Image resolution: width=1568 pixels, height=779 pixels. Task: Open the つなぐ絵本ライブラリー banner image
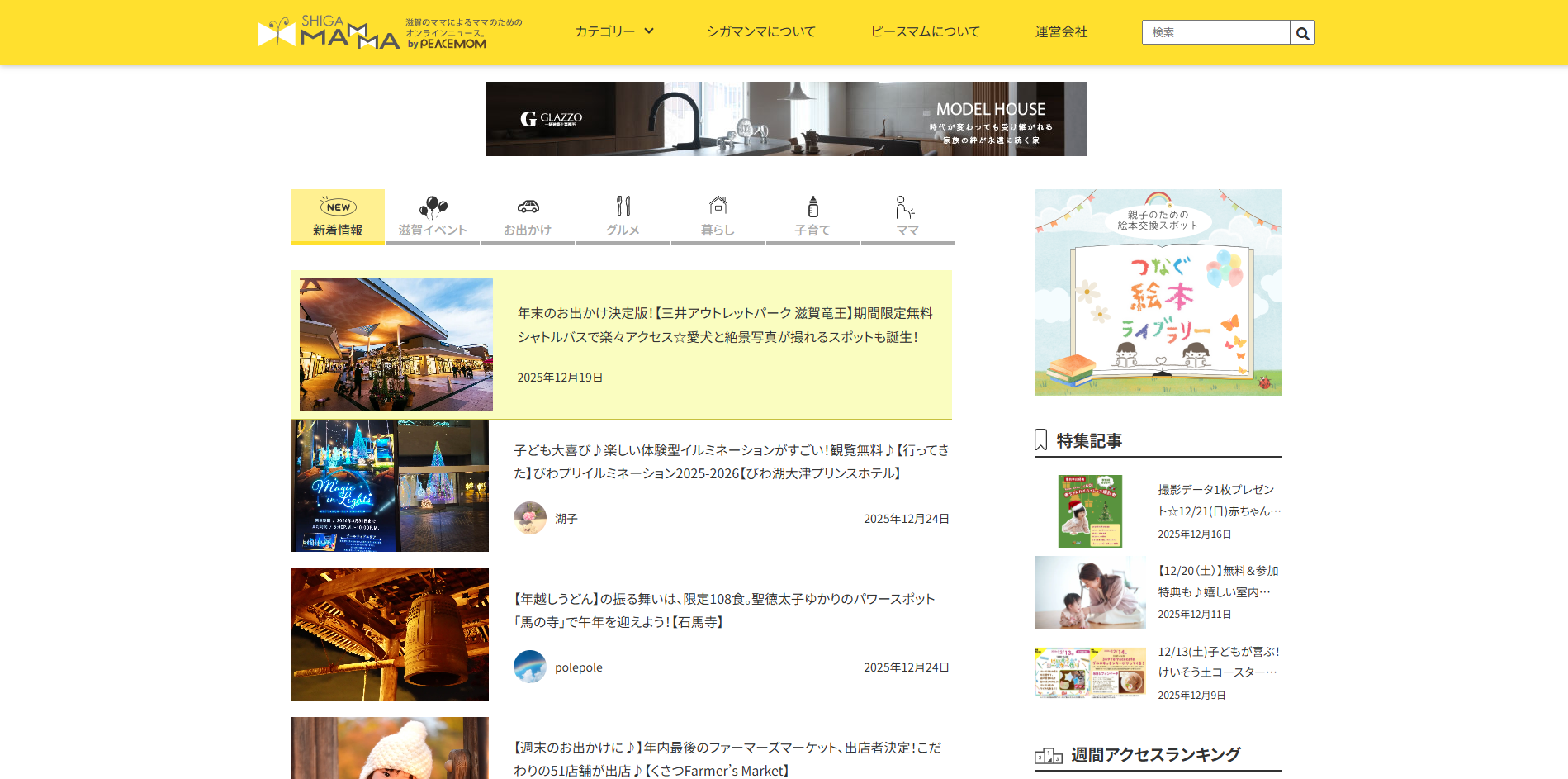tap(1158, 292)
